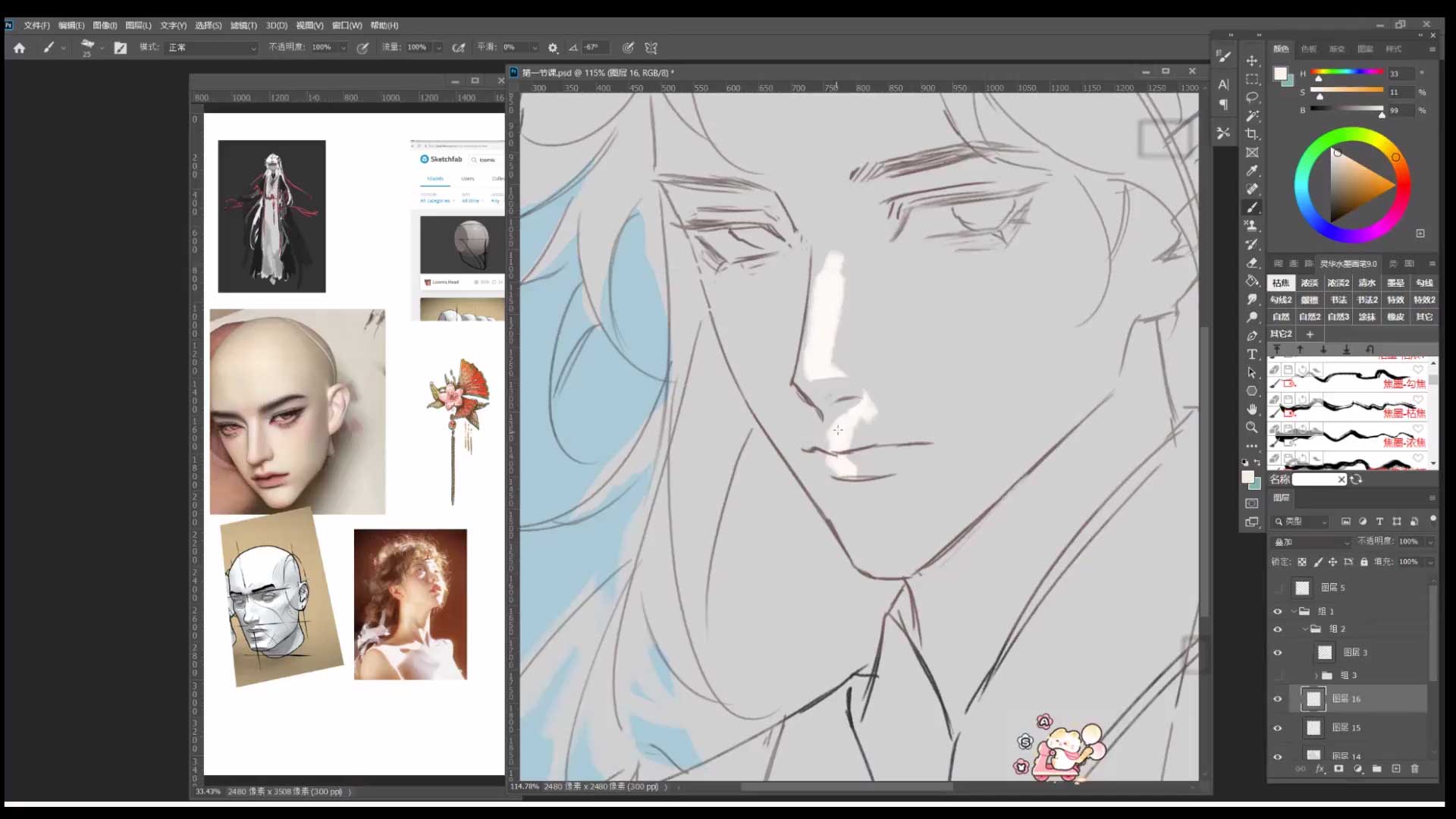Show hidden layer 图层 5
1456x819 pixels.
click(x=1278, y=588)
